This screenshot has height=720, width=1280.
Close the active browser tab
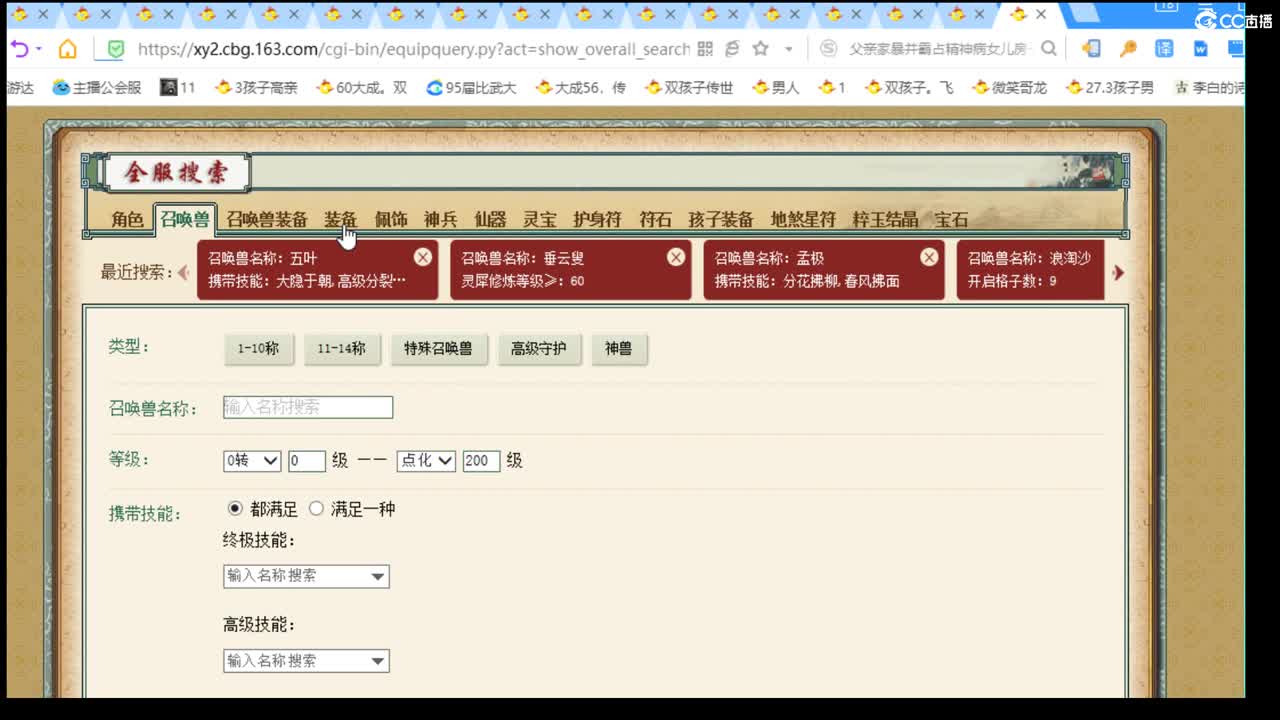coord(1041,14)
